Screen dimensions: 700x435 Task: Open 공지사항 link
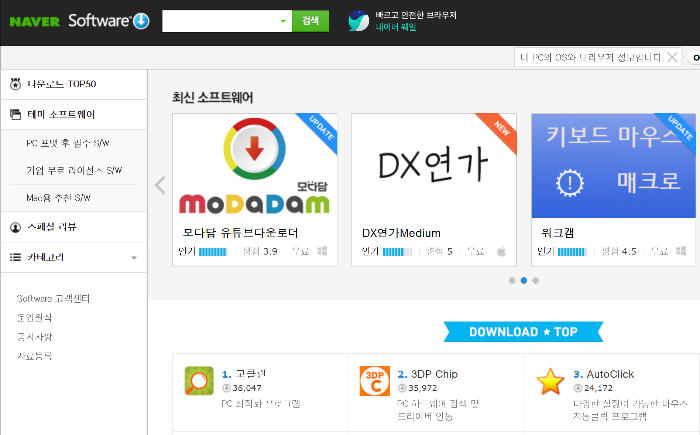pyautogui.click(x=34, y=337)
